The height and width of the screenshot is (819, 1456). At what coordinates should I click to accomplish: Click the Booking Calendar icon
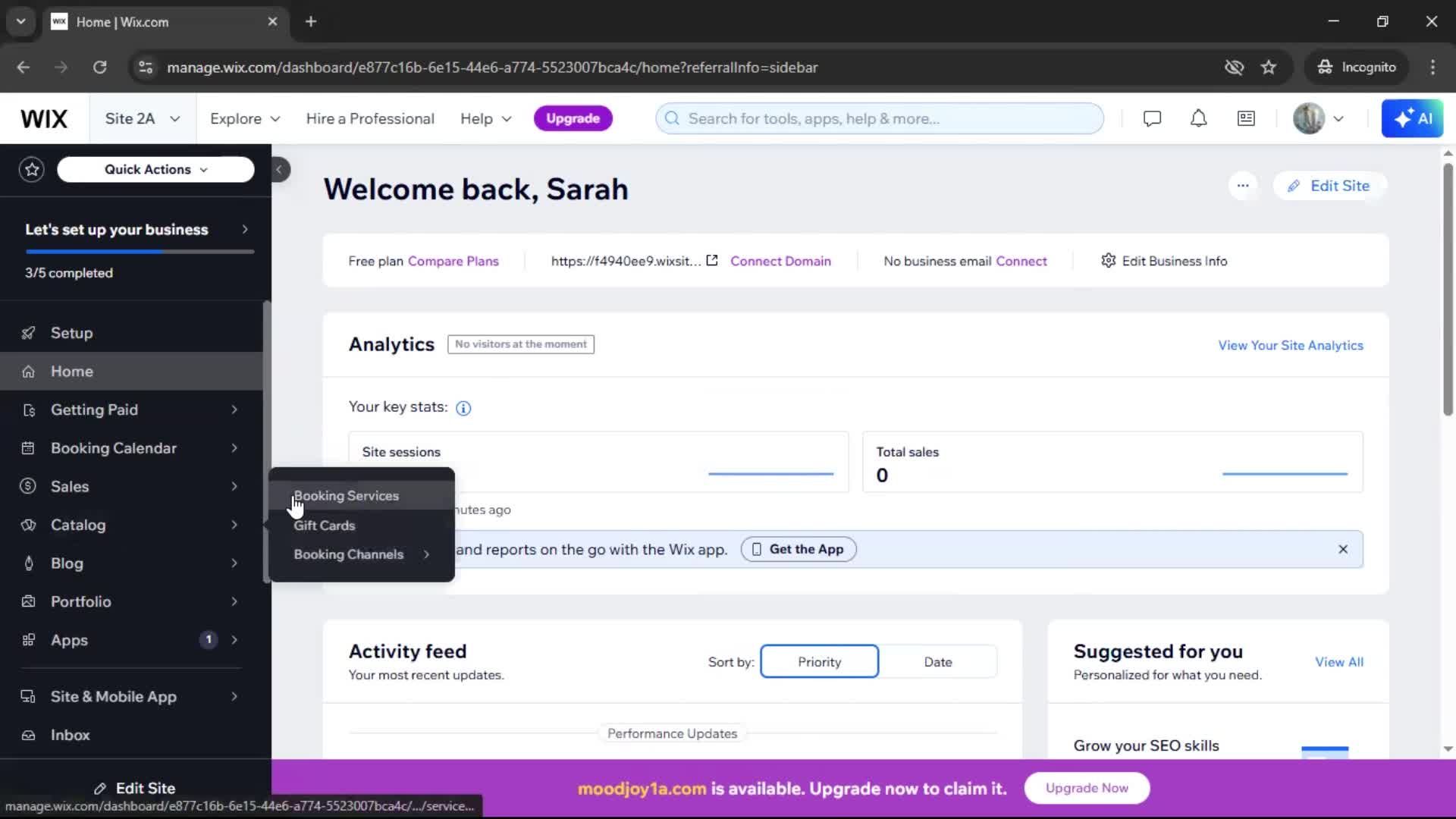coord(29,448)
